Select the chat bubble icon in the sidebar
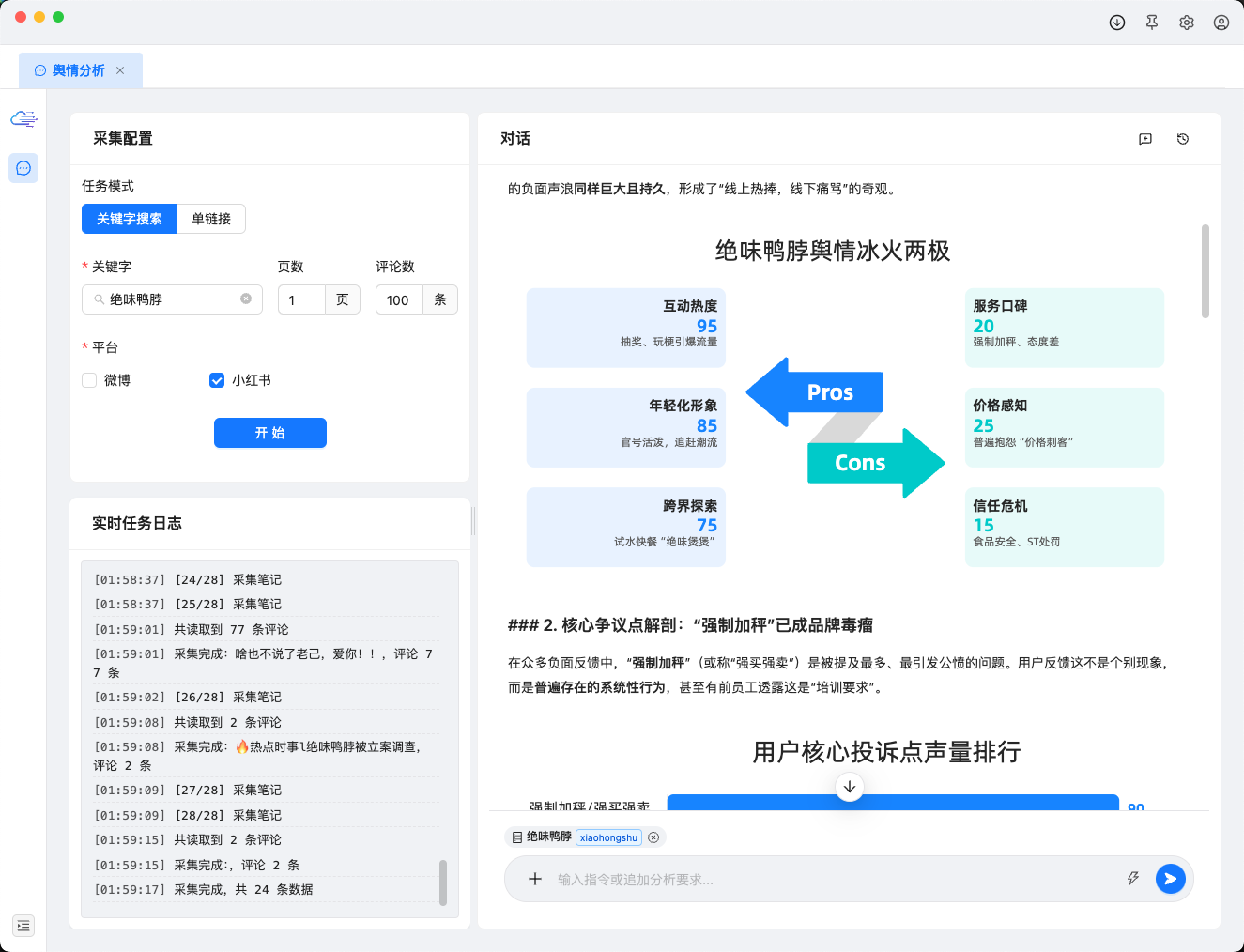The width and height of the screenshot is (1244, 952). (x=23, y=168)
